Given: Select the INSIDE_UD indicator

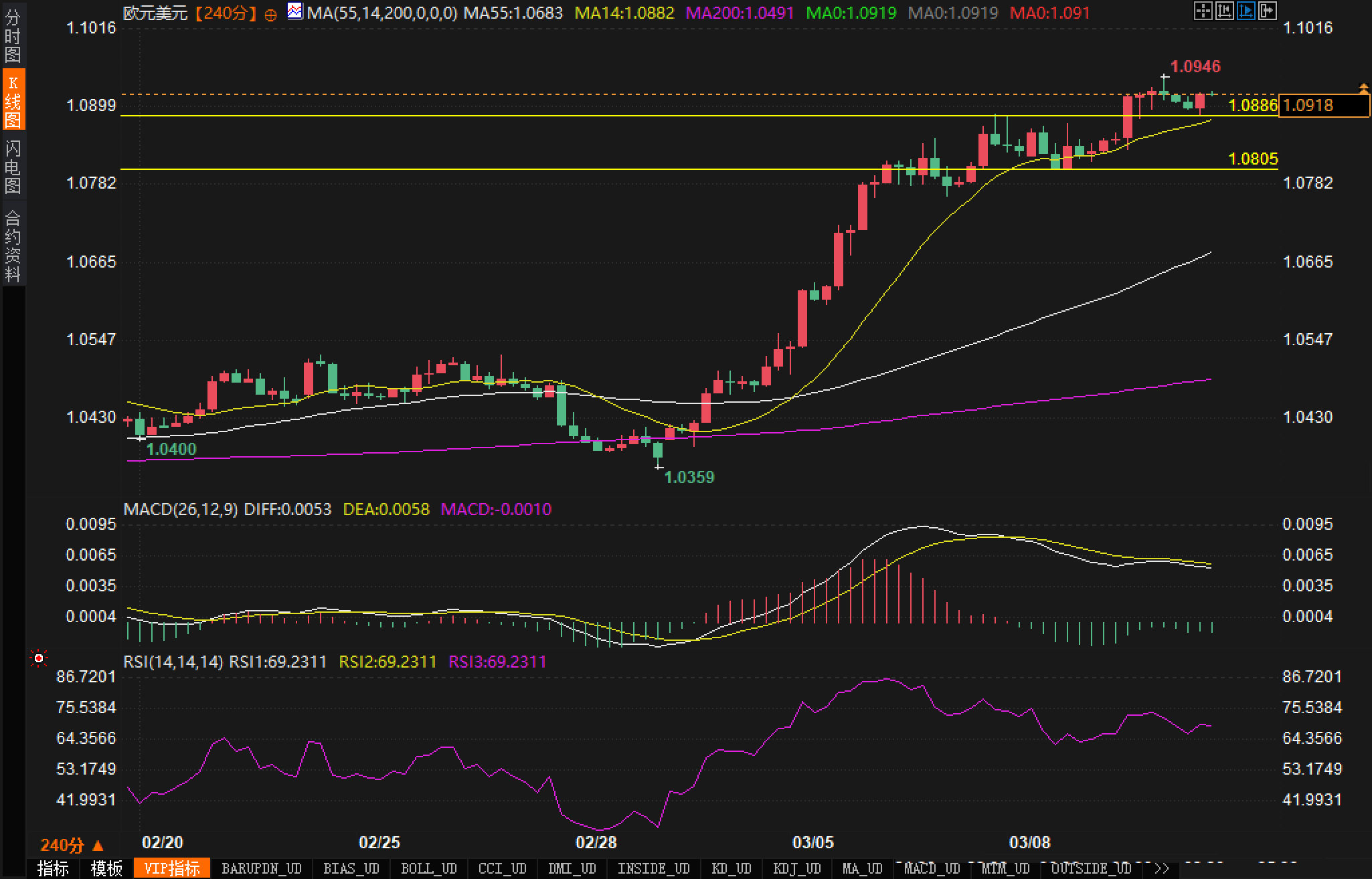Looking at the screenshot, I should pyautogui.click(x=654, y=868).
